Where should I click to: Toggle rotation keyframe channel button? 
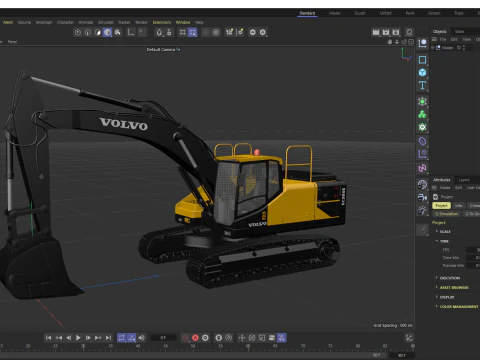pos(252,338)
